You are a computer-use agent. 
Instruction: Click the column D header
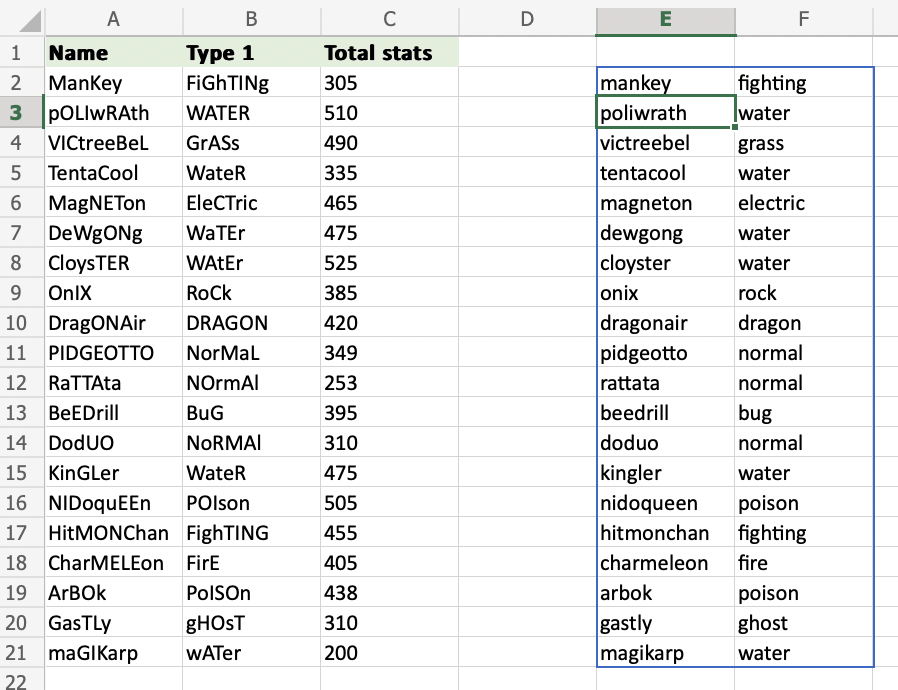527,19
